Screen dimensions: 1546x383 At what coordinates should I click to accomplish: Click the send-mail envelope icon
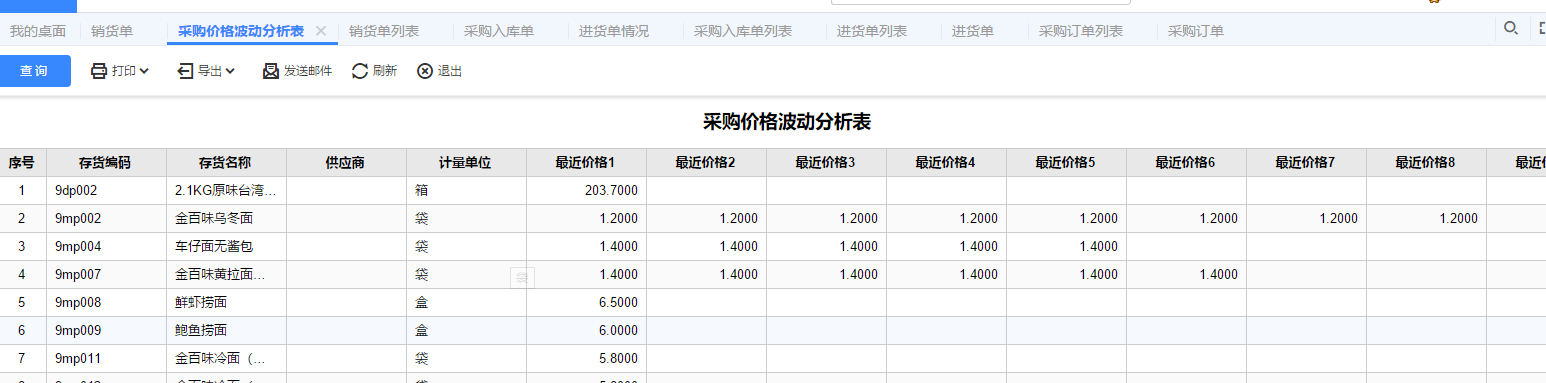(x=271, y=71)
